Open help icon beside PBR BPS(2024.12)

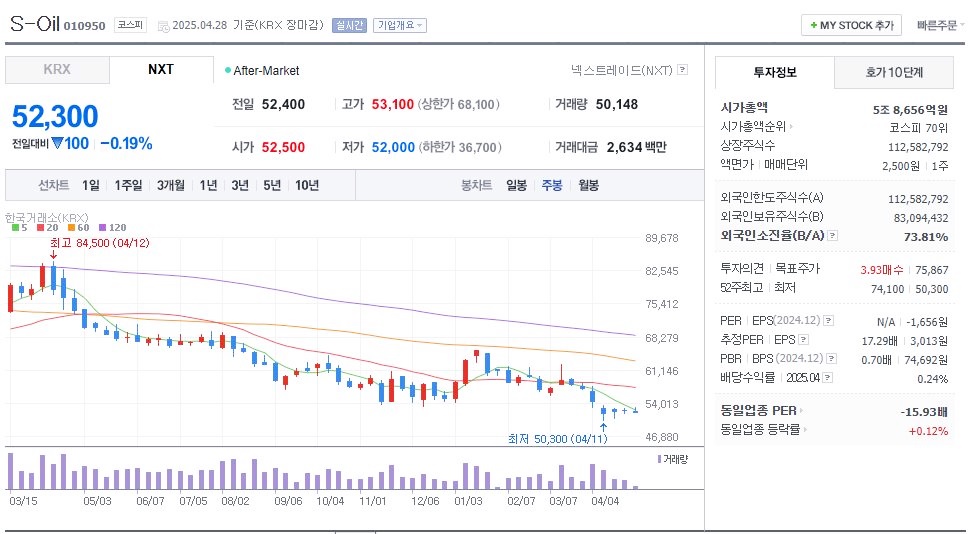click(x=832, y=358)
